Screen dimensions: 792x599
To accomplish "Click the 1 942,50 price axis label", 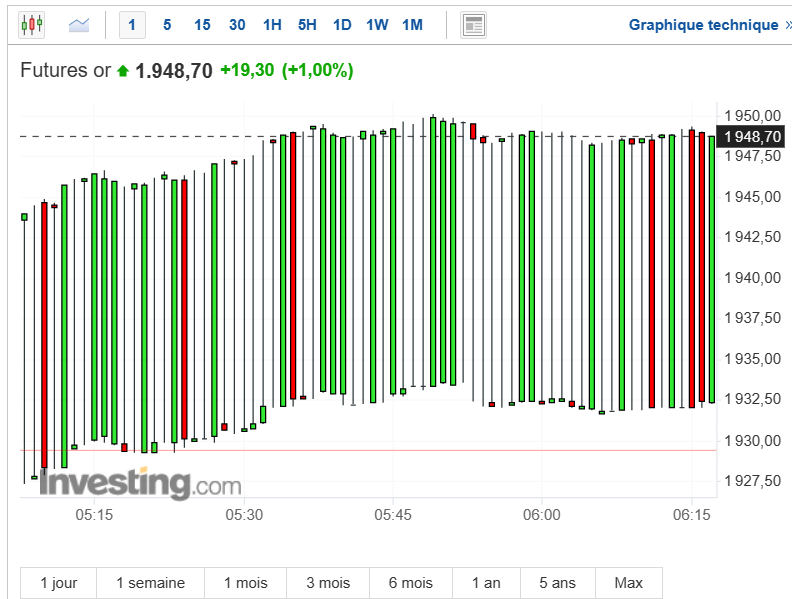I will pos(753,236).
